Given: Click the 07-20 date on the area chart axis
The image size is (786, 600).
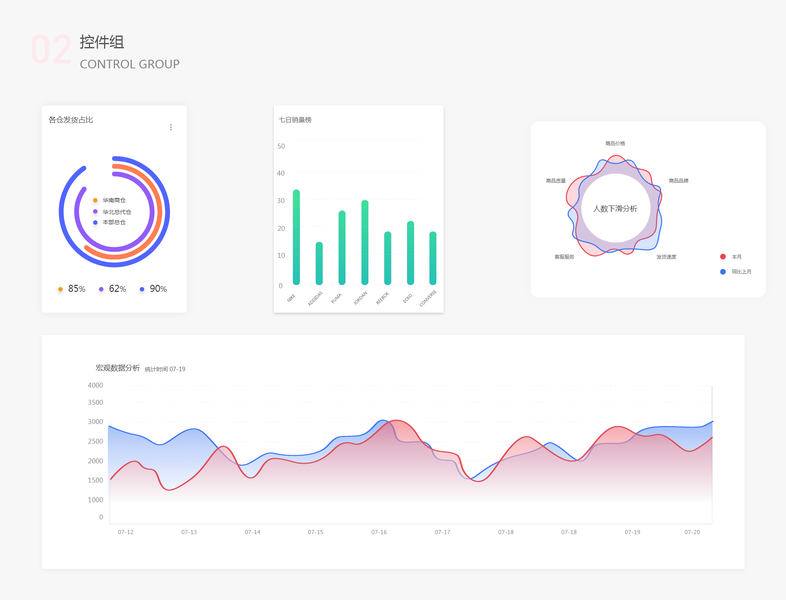Looking at the screenshot, I should [x=692, y=532].
